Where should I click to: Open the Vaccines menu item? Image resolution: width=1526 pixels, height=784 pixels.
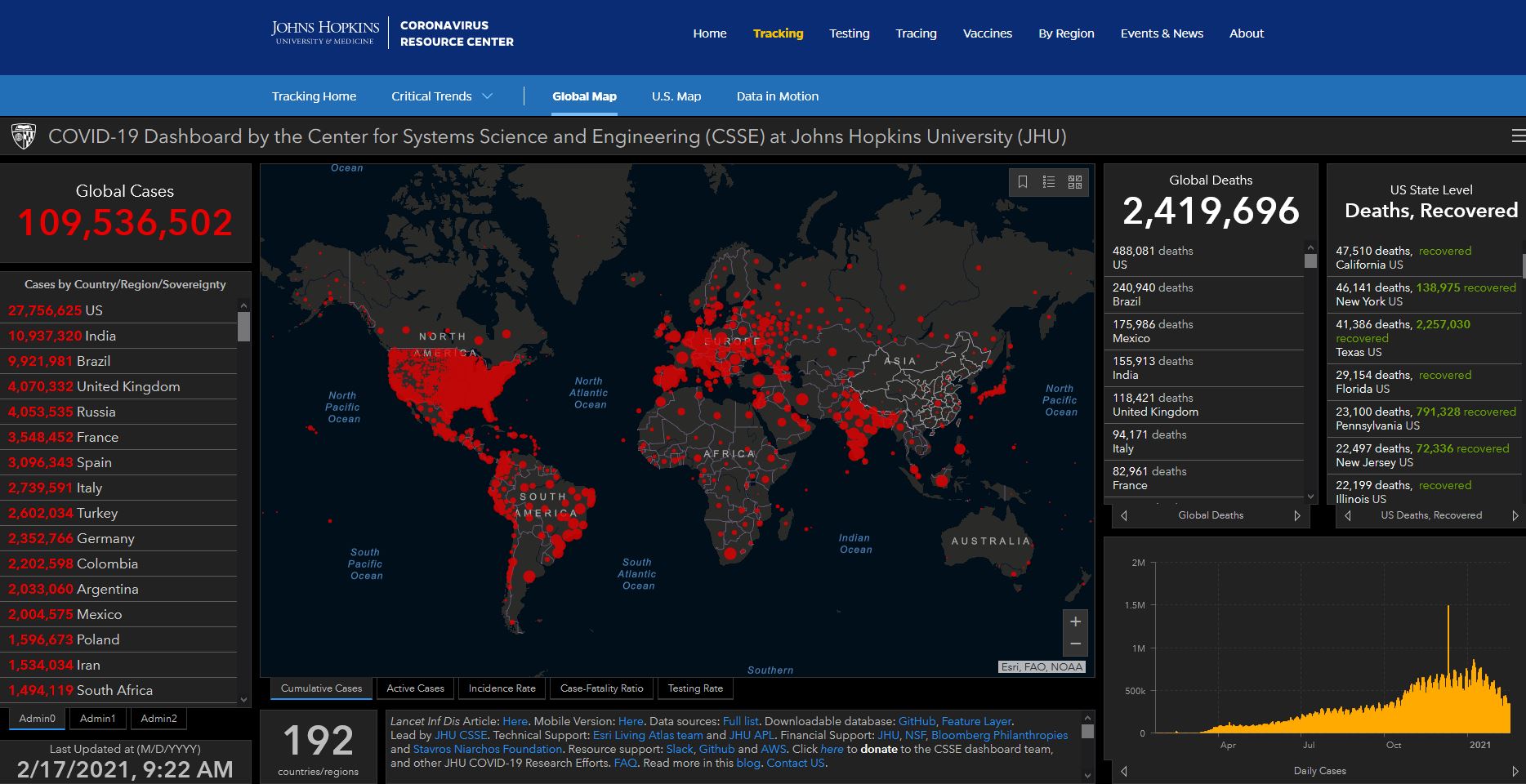(987, 33)
